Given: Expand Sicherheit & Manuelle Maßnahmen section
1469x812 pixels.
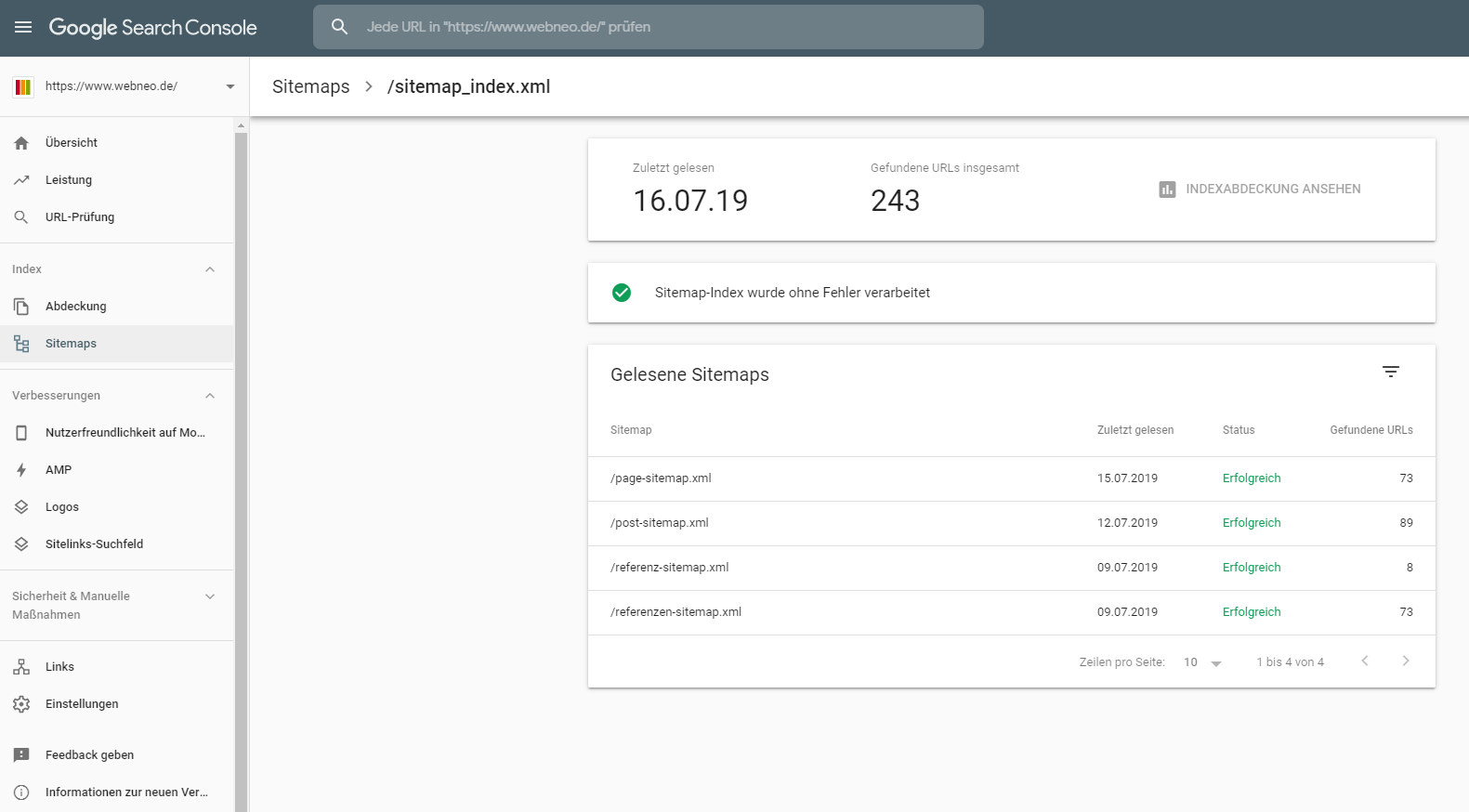Looking at the screenshot, I should click(x=210, y=596).
